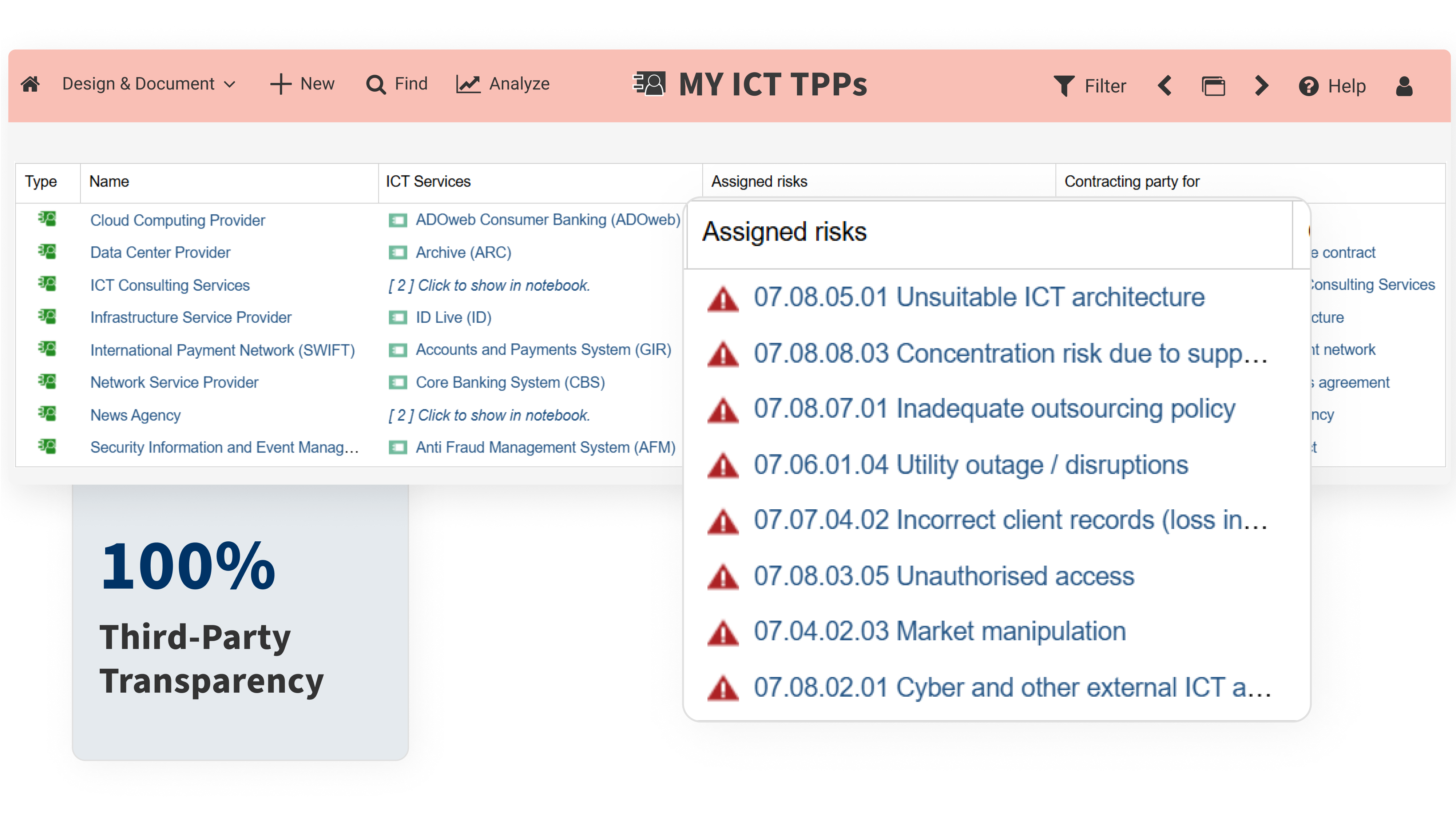Viewport: 1456px width, 820px height.
Task: Click type icon for ICT Consulting Services
Action: coord(47,283)
